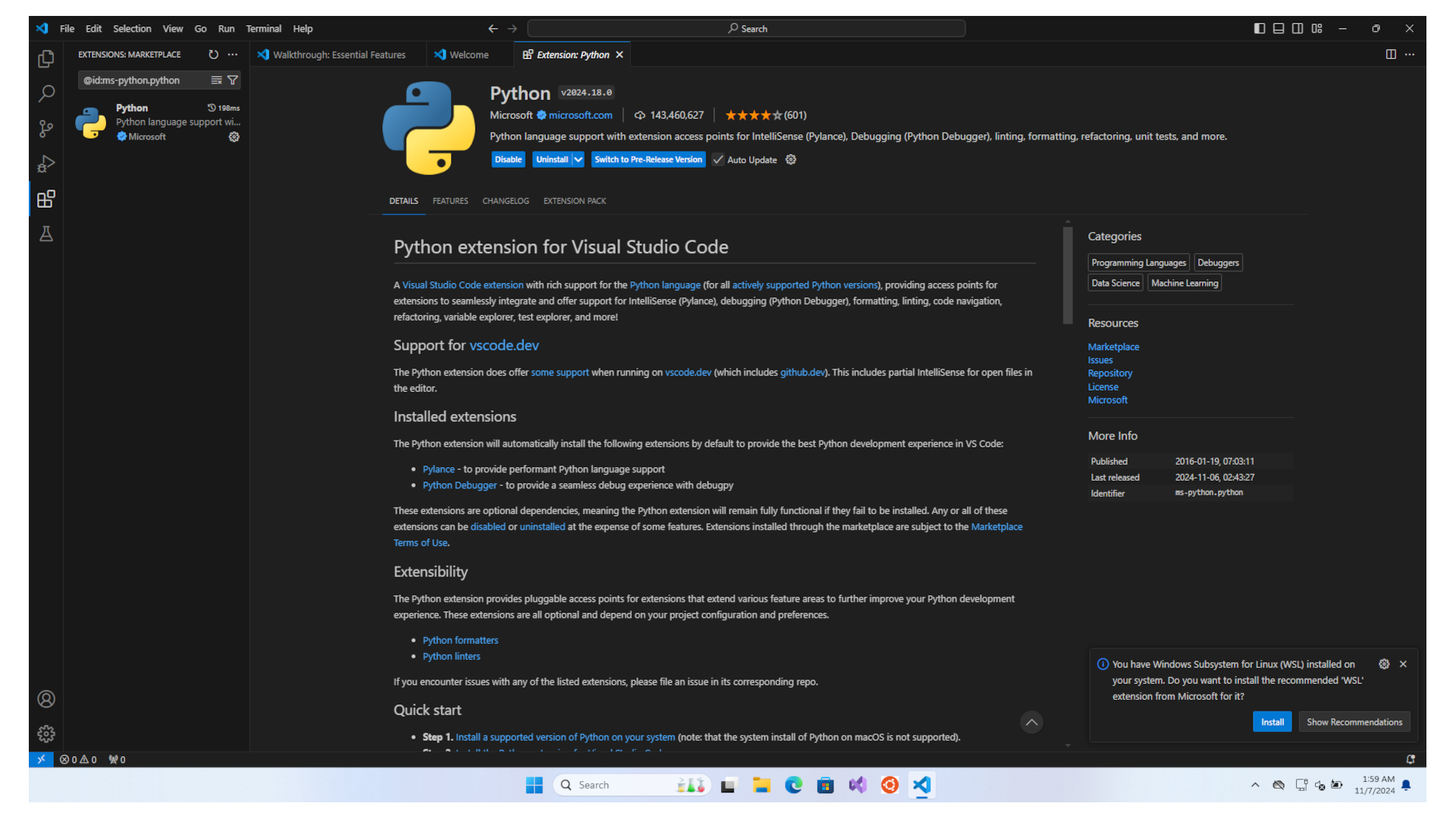The image size is (1456, 819).
Task: Expand hidden icons in the system tray
Action: [1255, 785]
